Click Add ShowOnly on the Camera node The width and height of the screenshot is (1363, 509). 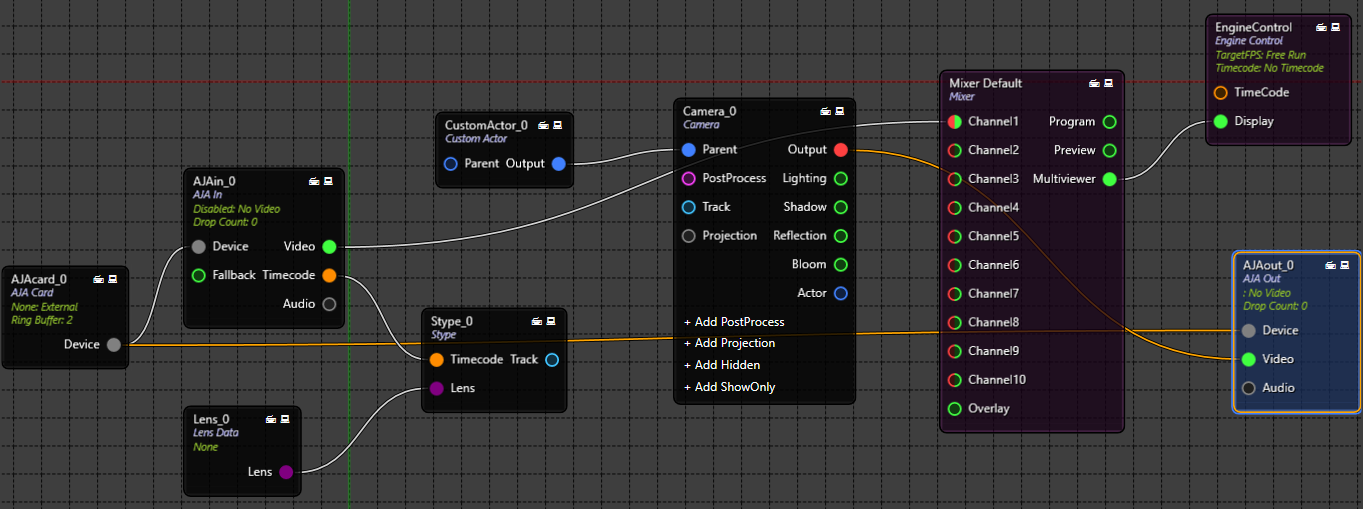[729, 387]
